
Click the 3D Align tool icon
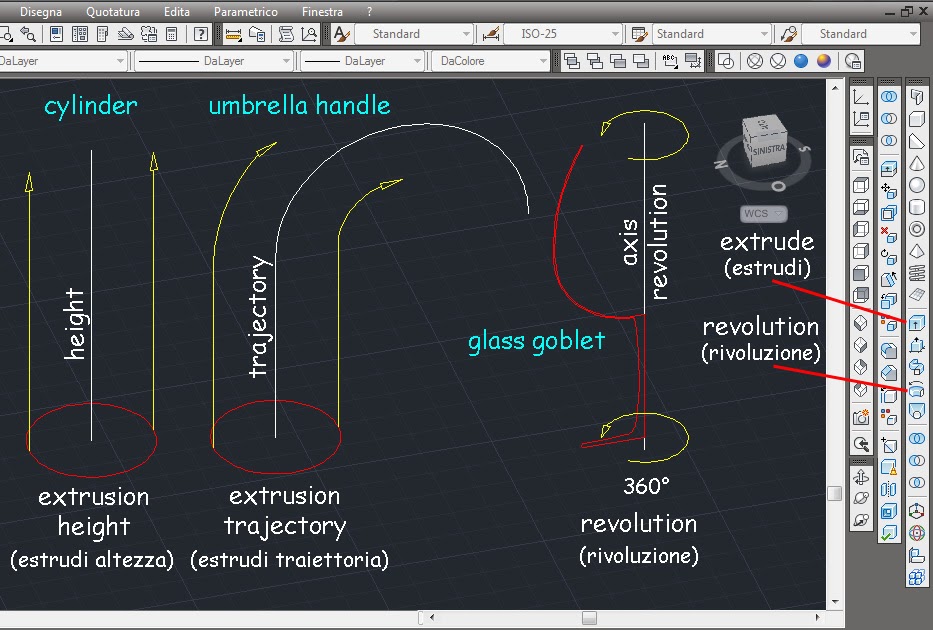pos(916,555)
